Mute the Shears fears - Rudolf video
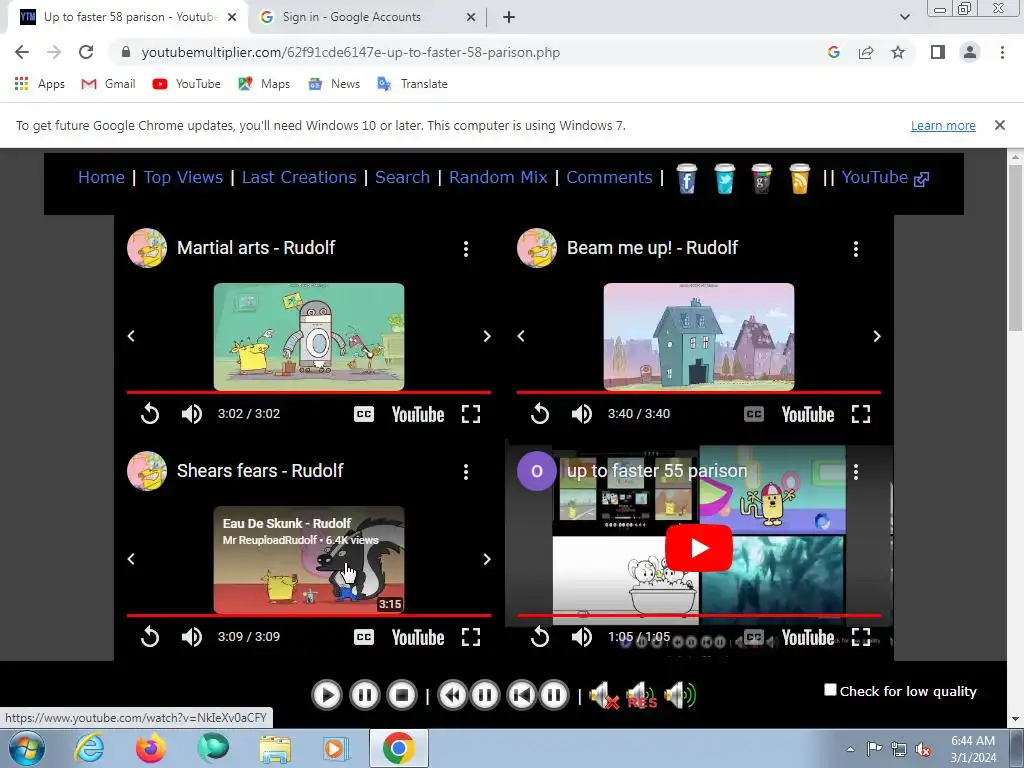The image size is (1024, 768). pos(191,637)
